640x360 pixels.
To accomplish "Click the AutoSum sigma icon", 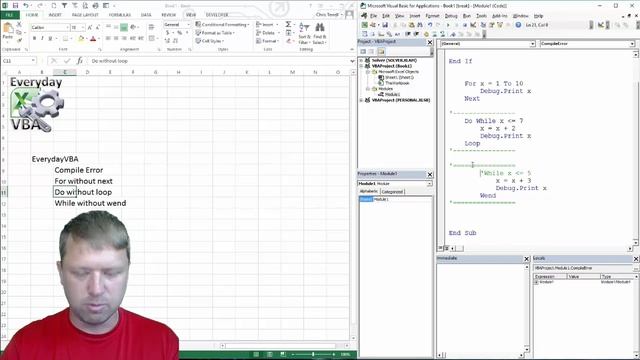I will tap(288, 24).
